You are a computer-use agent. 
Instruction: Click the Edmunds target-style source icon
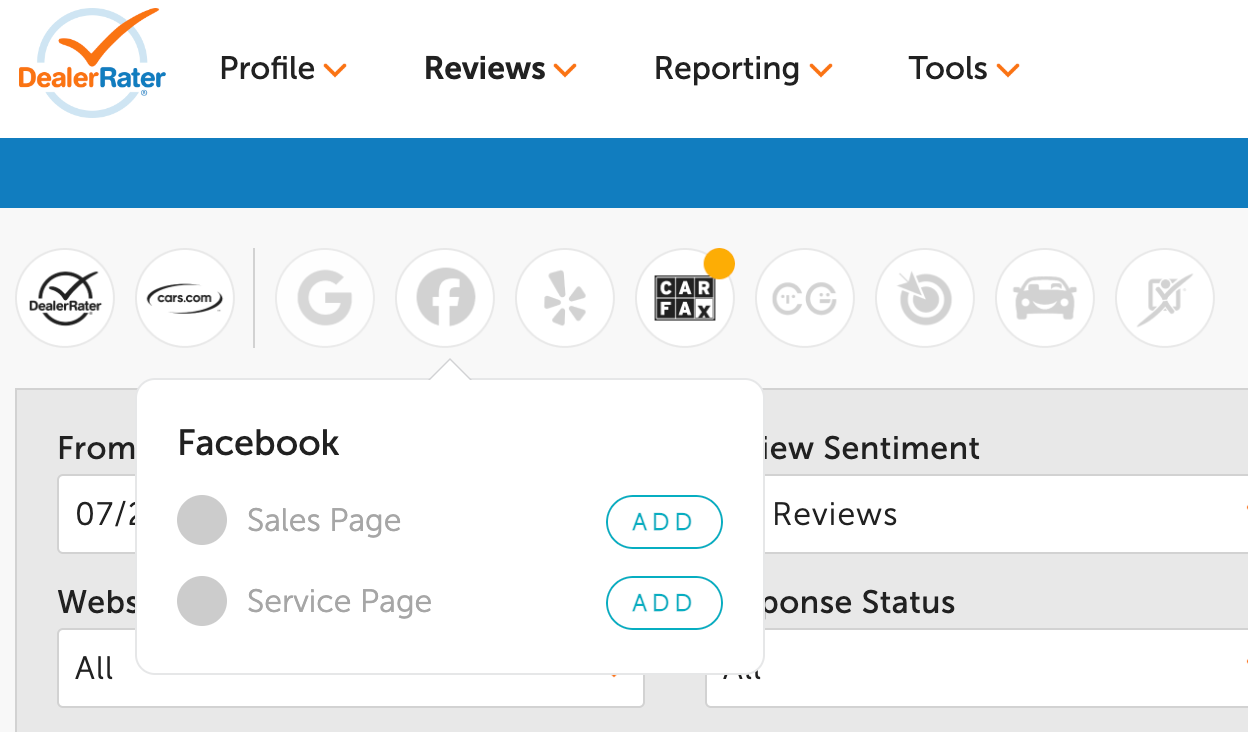tap(925, 298)
